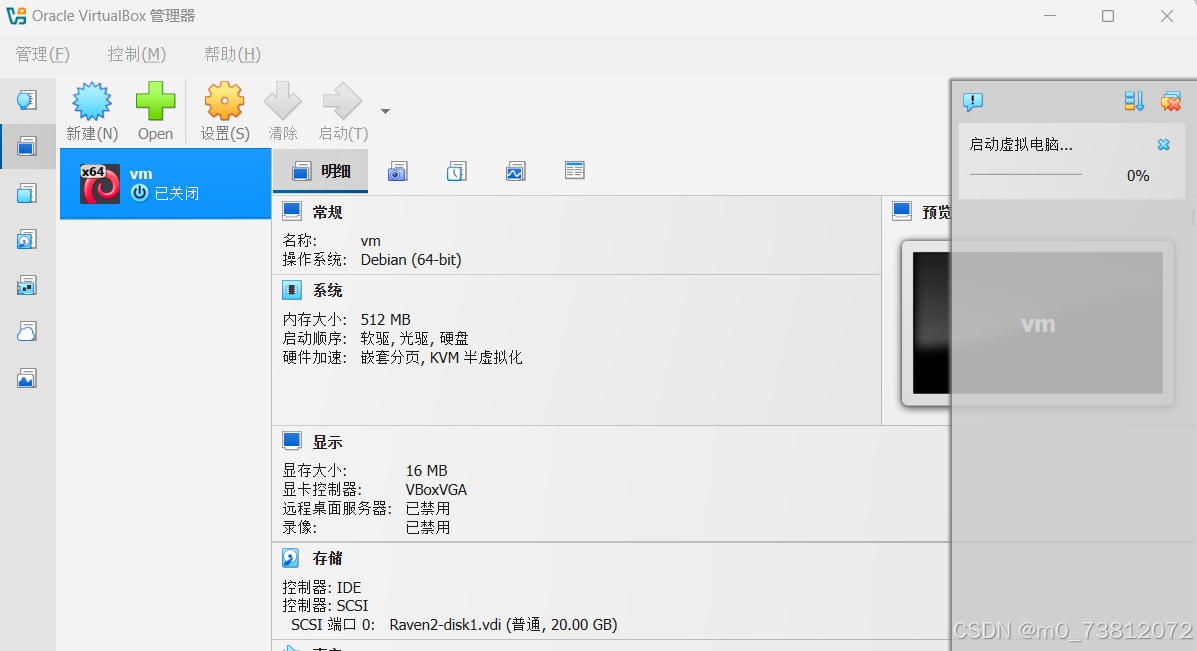Click the 0% progress value
Screen dimensions: 1197x651
tap(1137, 176)
